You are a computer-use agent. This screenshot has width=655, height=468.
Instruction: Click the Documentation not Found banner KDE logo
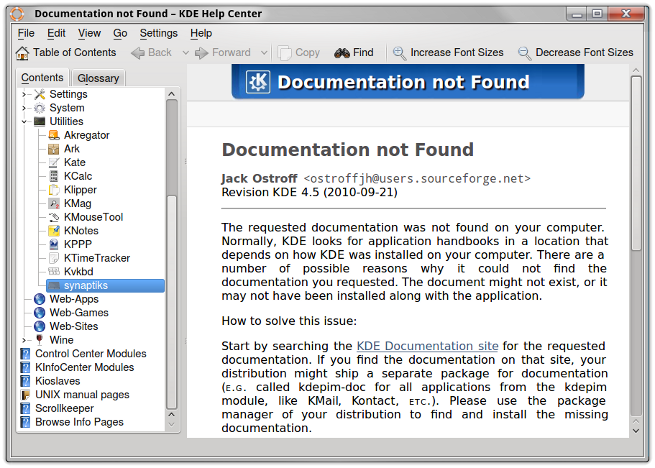258,82
